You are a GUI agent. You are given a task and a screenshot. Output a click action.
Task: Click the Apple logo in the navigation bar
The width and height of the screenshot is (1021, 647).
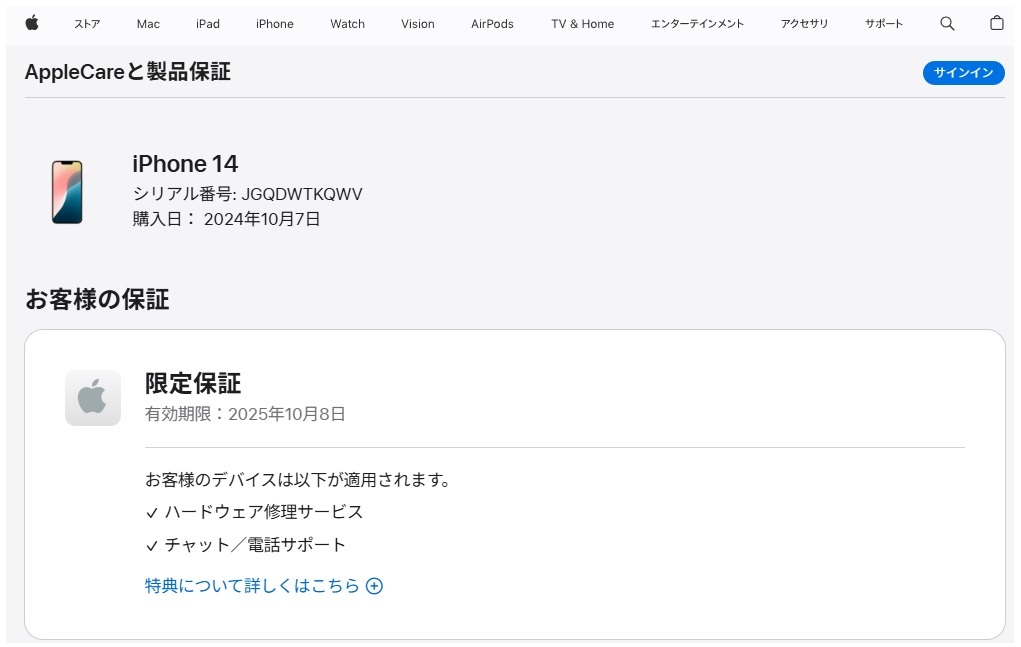(x=32, y=23)
